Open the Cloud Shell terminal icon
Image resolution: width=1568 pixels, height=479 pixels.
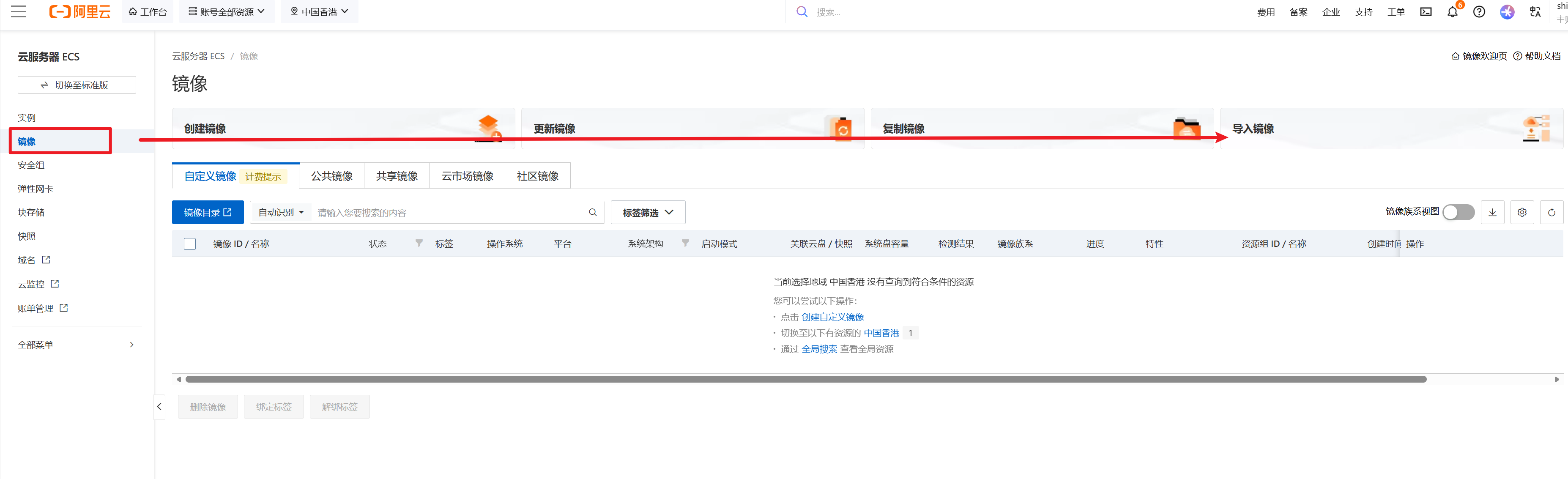(1426, 11)
